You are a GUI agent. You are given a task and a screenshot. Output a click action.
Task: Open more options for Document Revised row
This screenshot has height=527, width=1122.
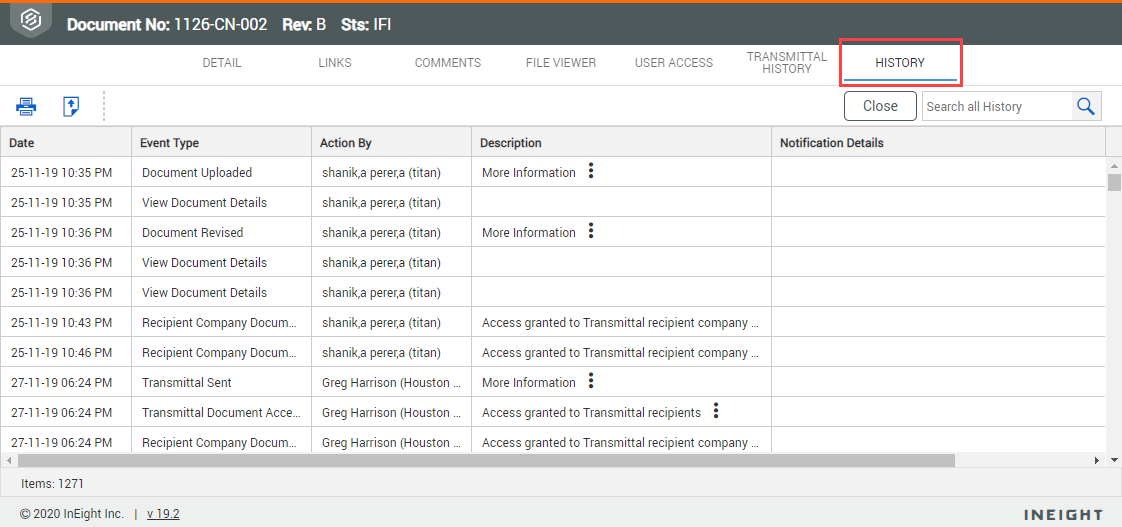pyautogui.click(x=590, y=231)
